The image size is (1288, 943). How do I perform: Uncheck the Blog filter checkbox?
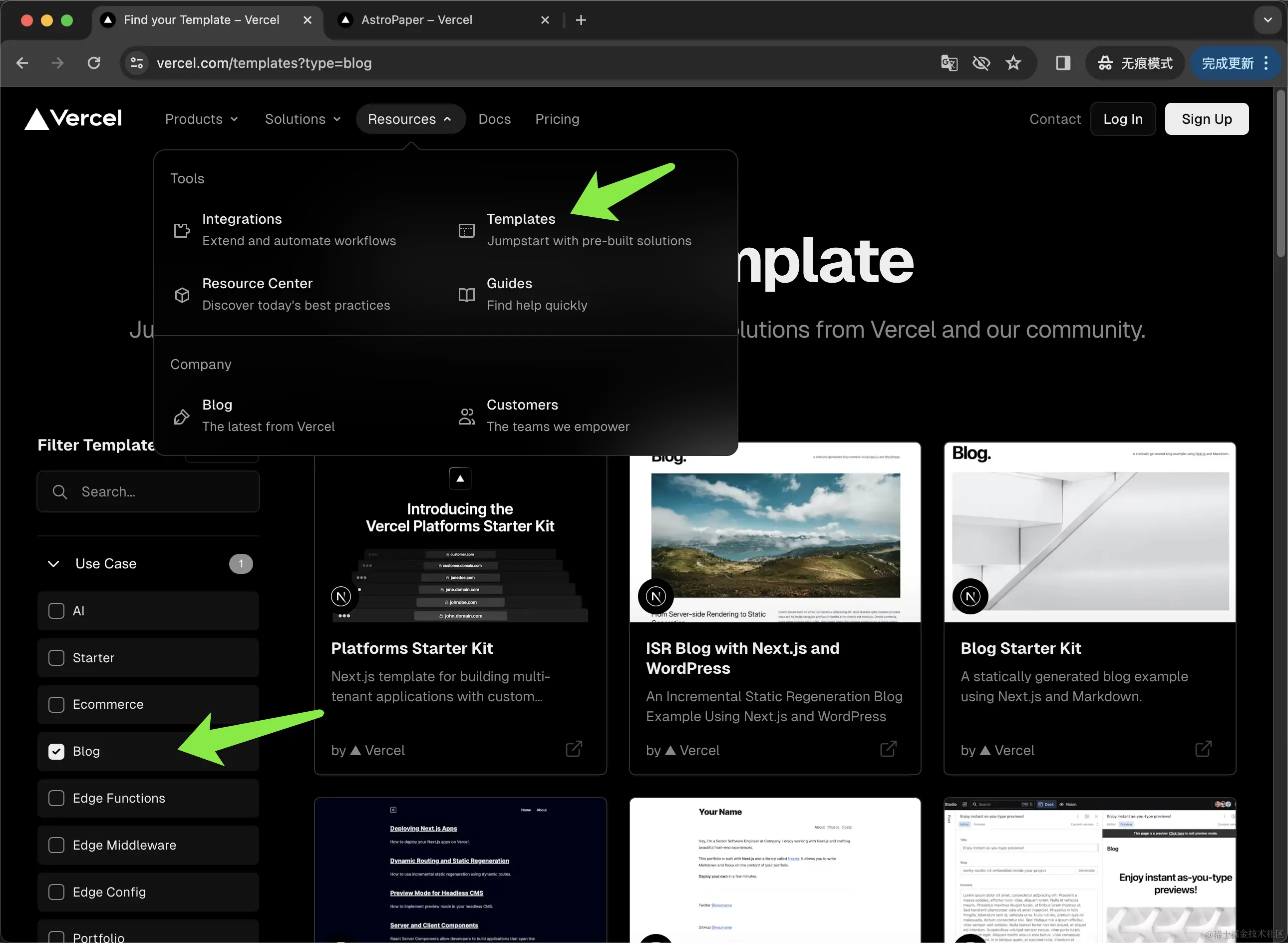[x=56, y=751]
